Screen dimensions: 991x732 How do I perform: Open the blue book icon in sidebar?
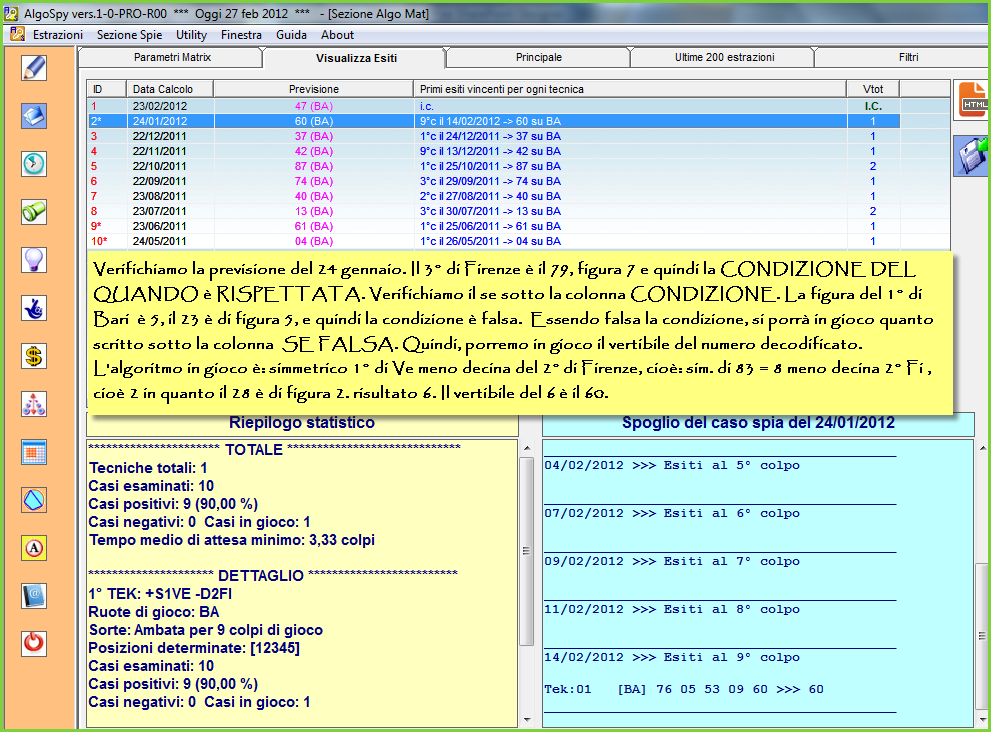[x=34, y=116]
